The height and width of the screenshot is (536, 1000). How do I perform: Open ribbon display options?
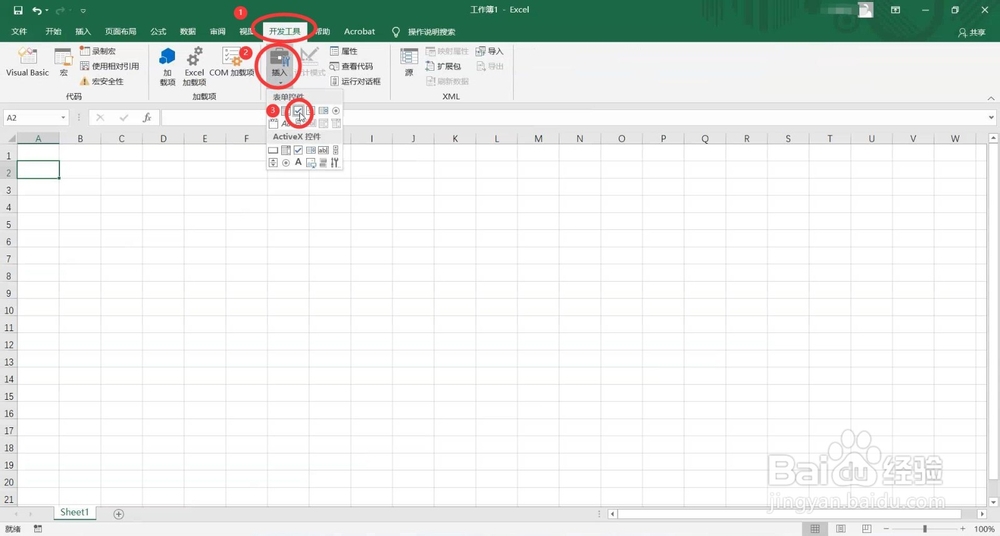895,10
